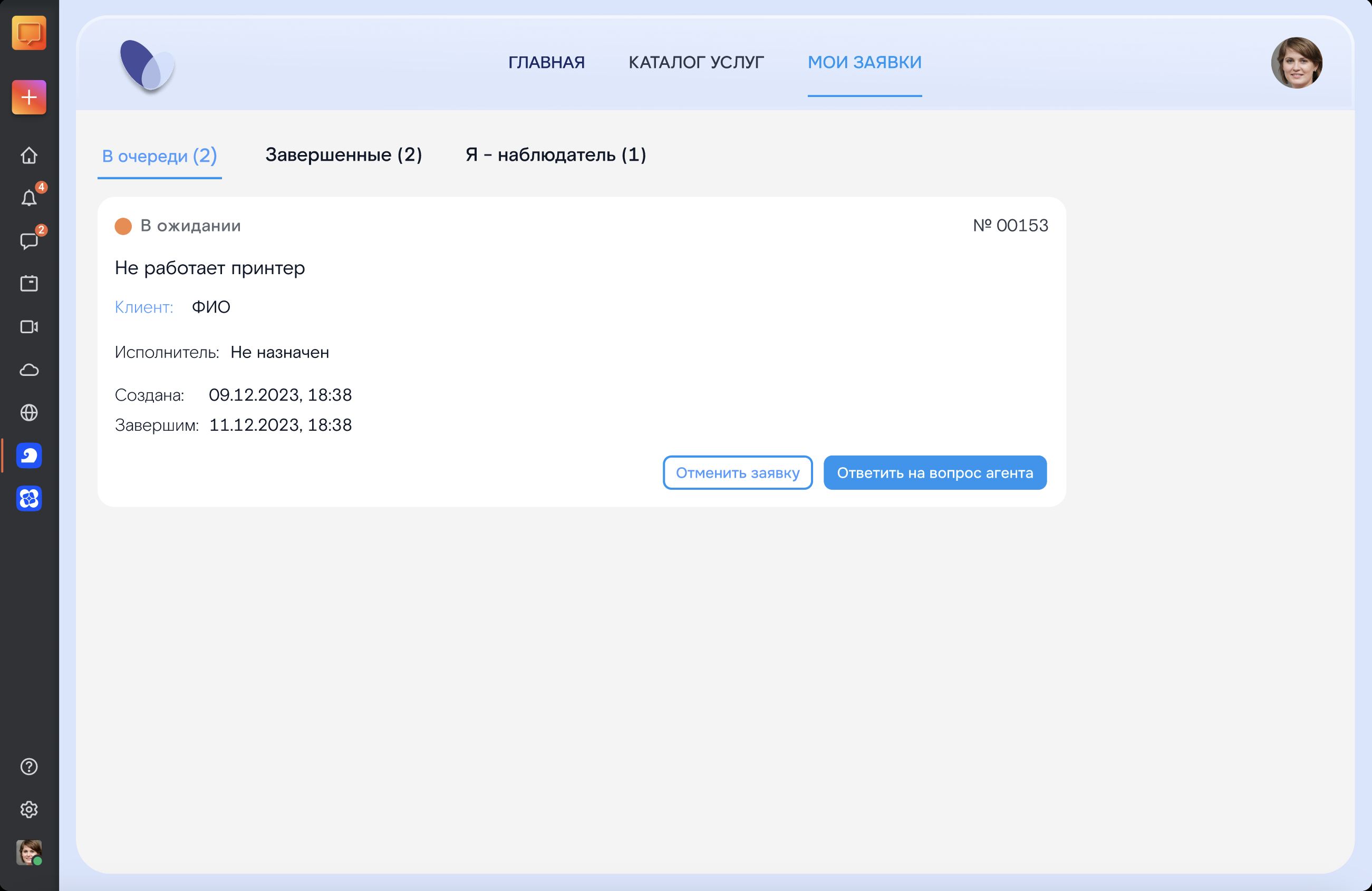Open the request title Не работает принтер
Screen dimensions: 1372x891
point(210,268)
